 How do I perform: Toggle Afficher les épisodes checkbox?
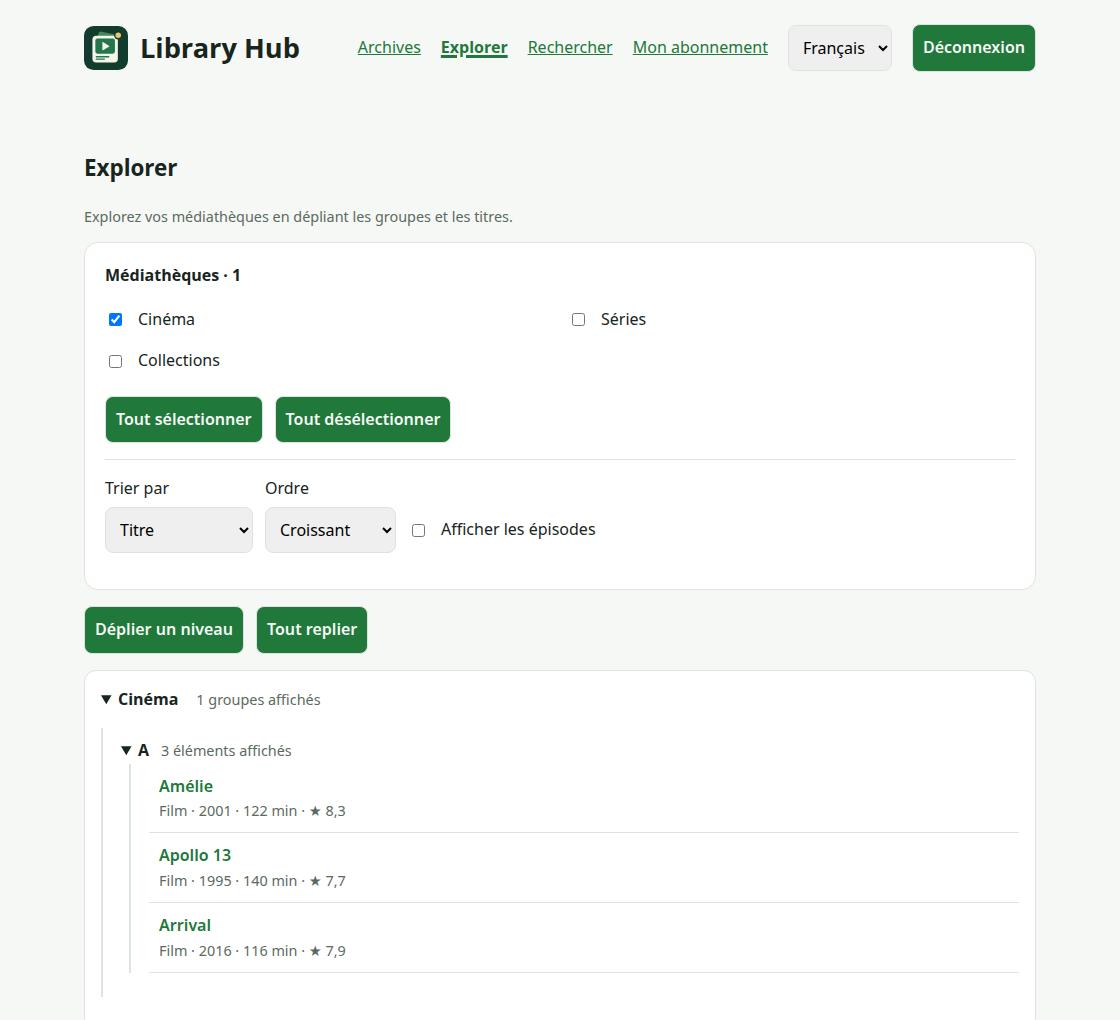click(419, 530)
